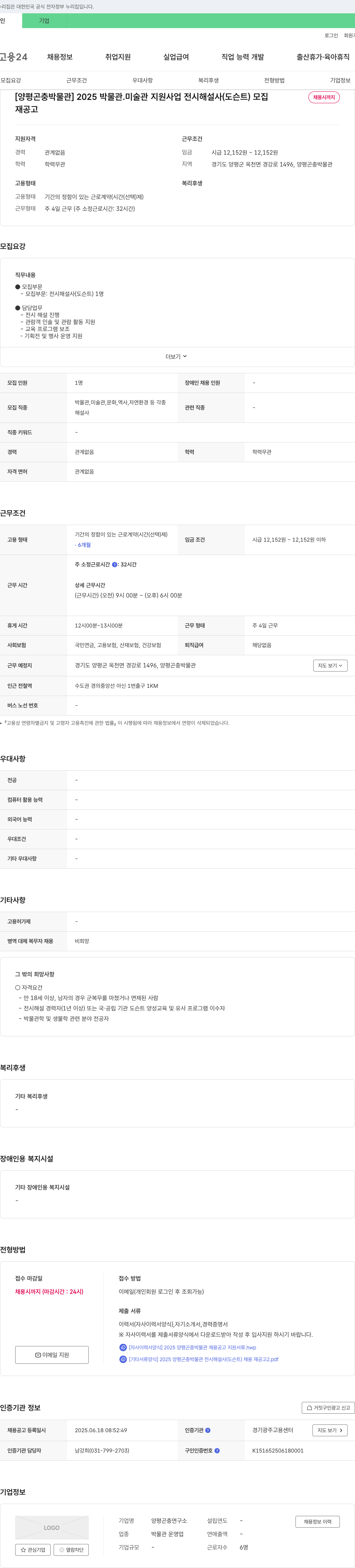
Task: Open 지도 보기 for 경기광주고용센터
Action: point(330,1430)
